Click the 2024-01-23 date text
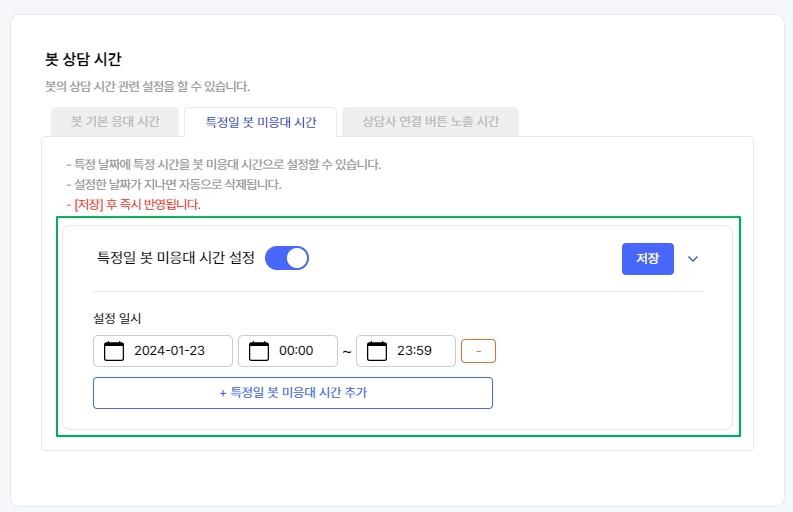Viewport: 793px width, 512px height. coord(169,351)
